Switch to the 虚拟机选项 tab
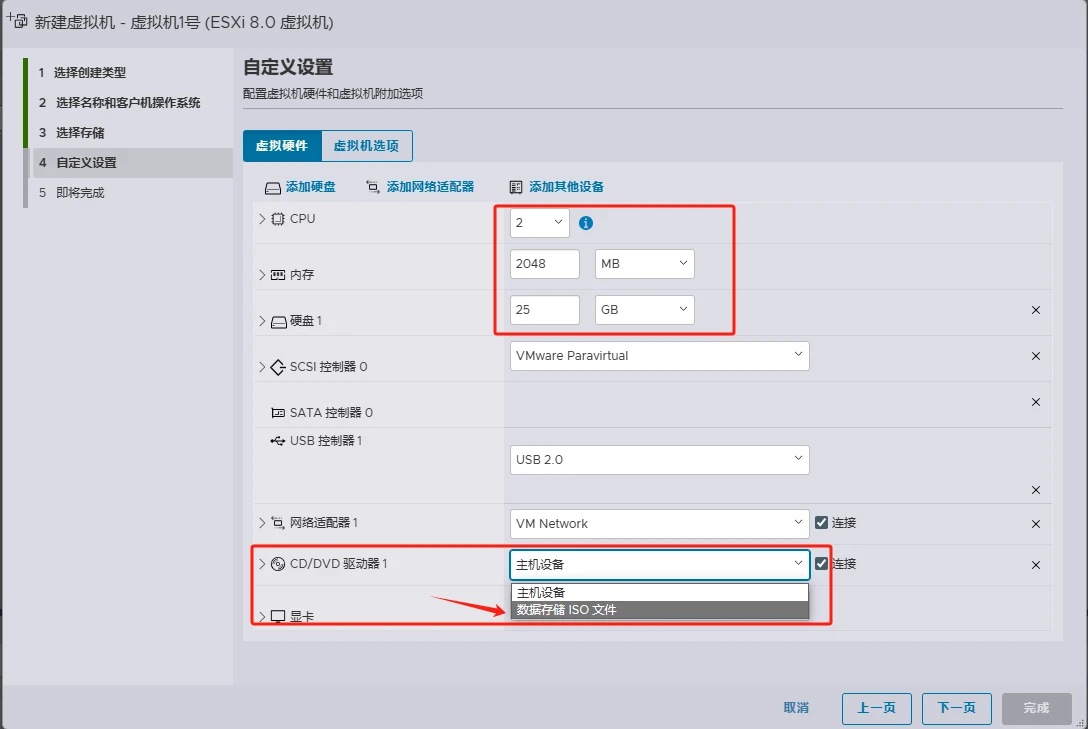Image resolution: width=1088 pixels, height=729 pixels. point(366,146)
